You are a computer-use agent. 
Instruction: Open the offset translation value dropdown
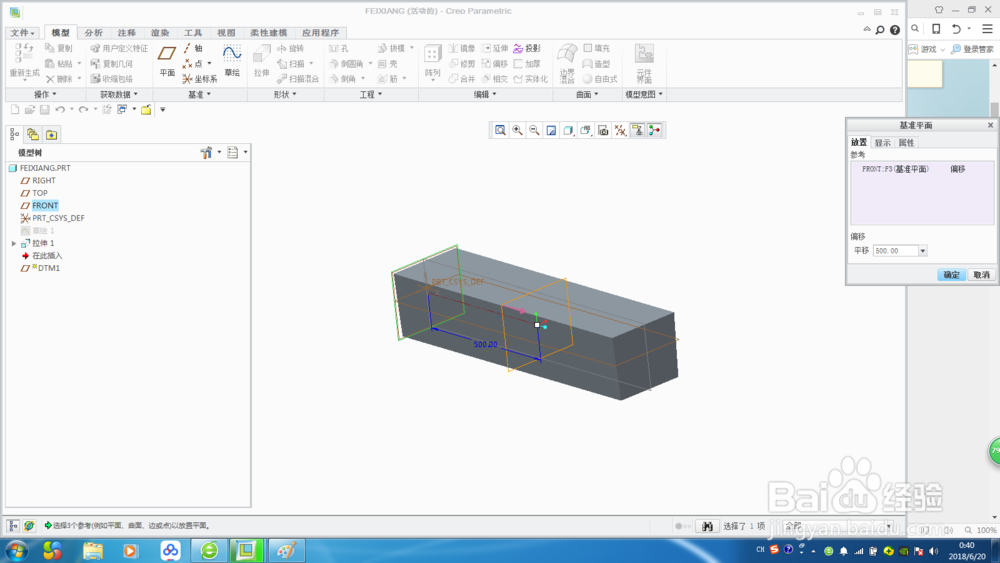(x=922, y=251)
